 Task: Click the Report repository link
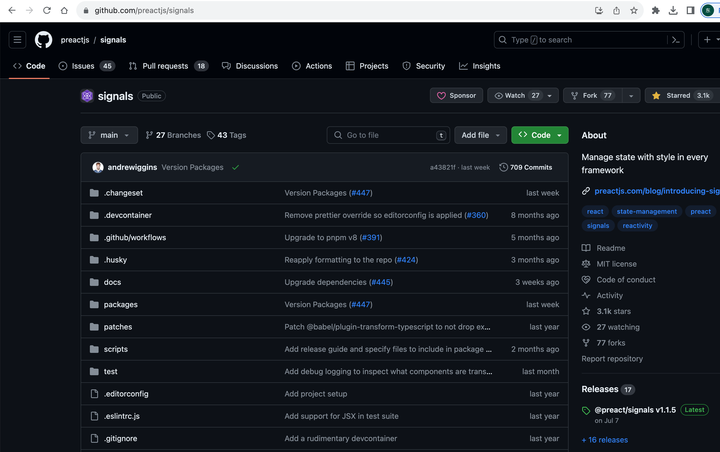(612, 359)
